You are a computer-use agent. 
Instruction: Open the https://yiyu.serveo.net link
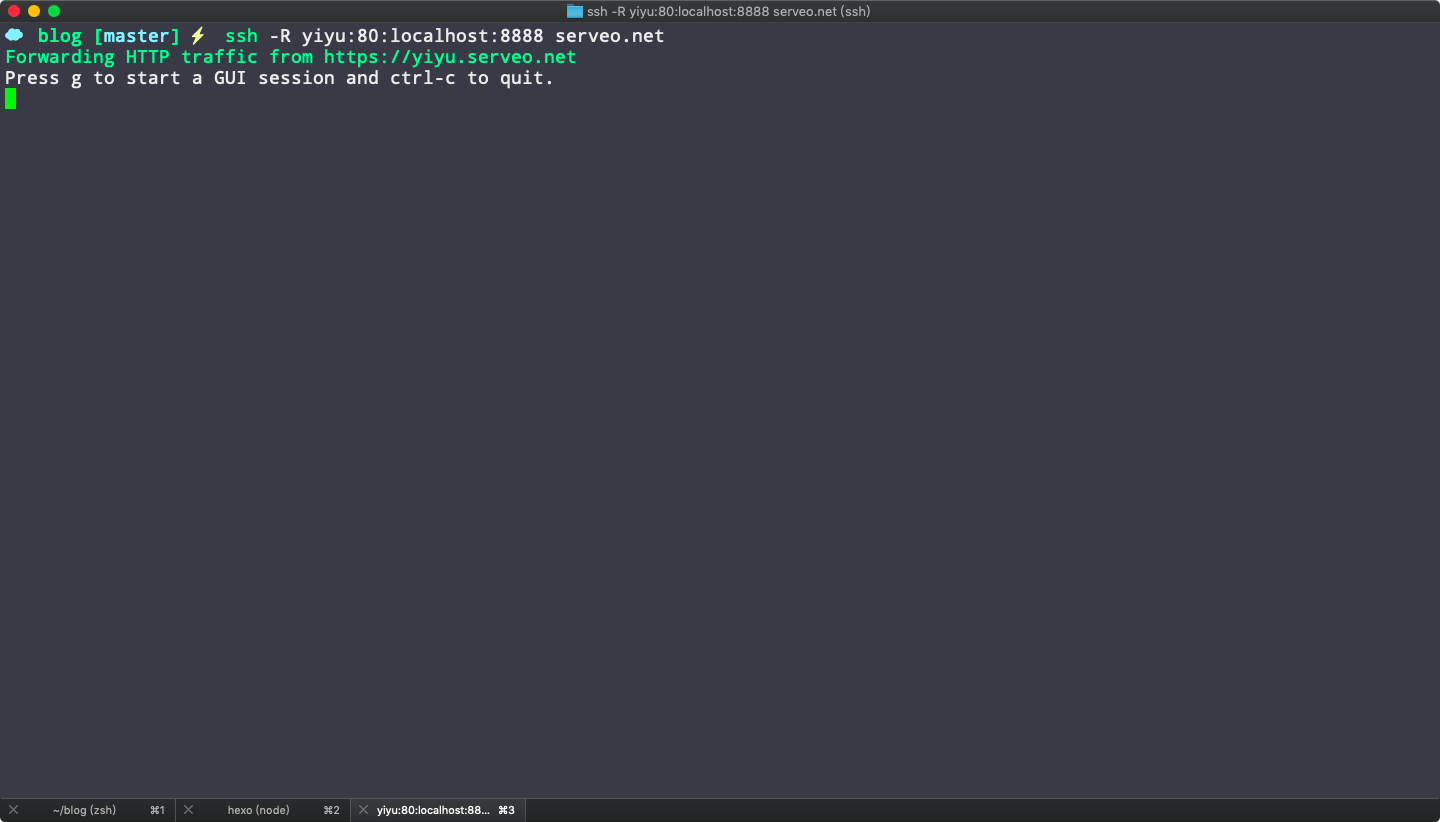[x=450, y=57]
